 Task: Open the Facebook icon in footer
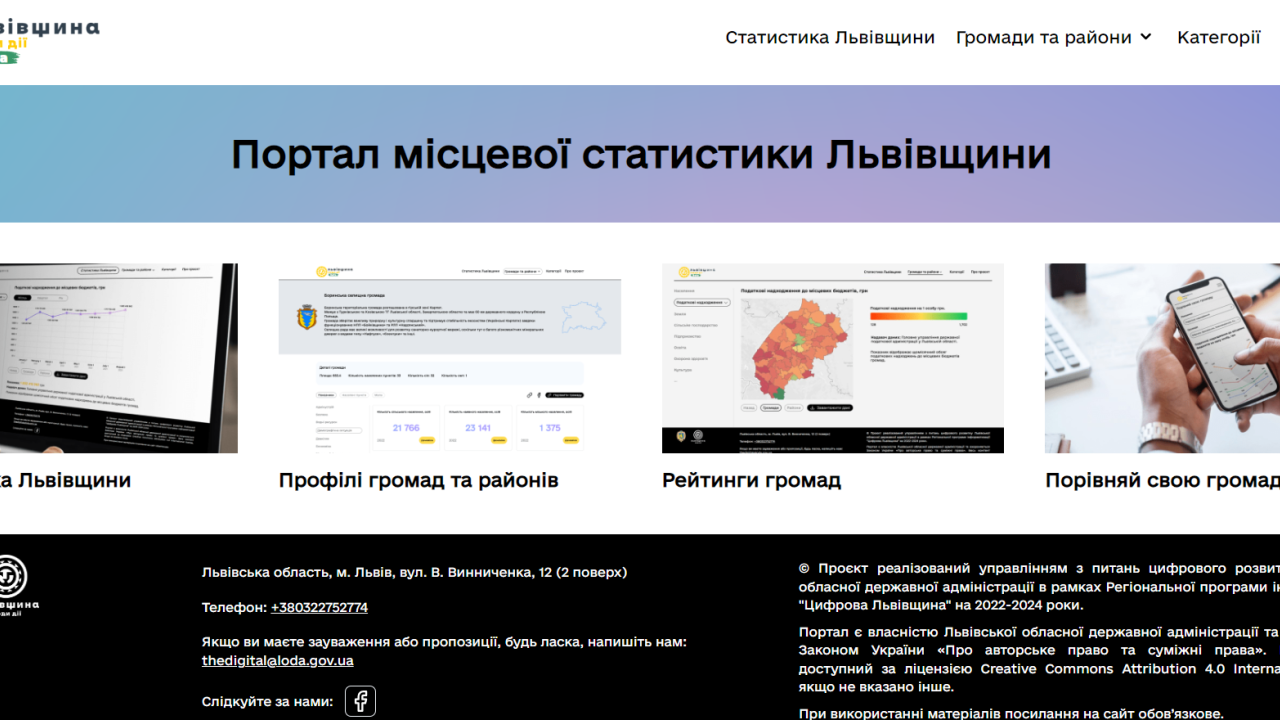[x=360, y=701]
